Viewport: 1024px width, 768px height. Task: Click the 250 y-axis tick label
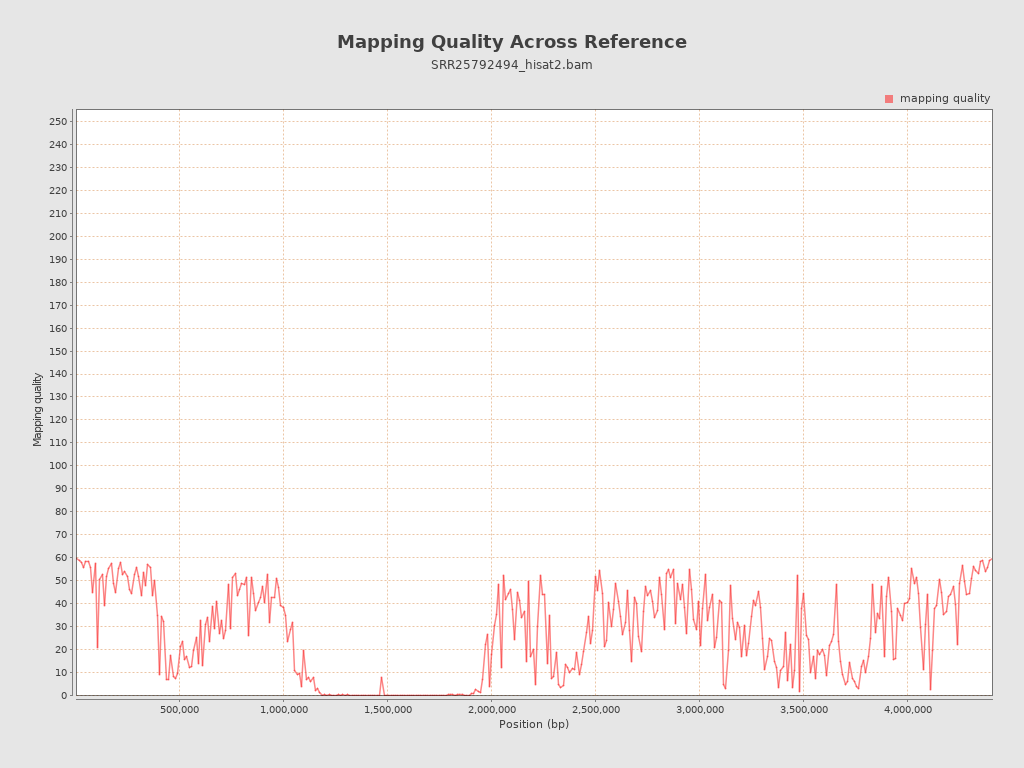(x=58, y=122)
